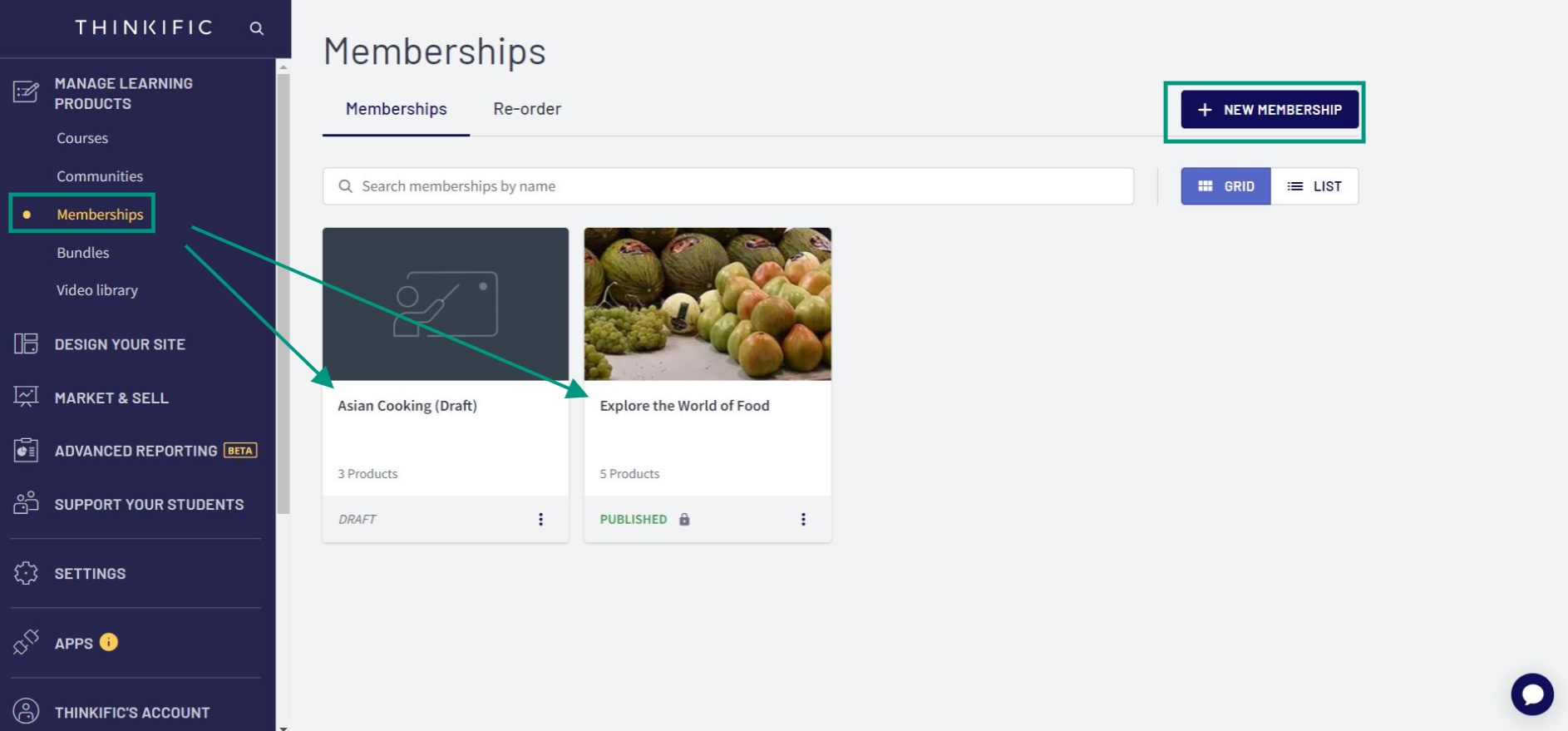Click the Settings gear icon
Image resolution: width=1568 pixels, height=731 pixels.
point(26,573)
